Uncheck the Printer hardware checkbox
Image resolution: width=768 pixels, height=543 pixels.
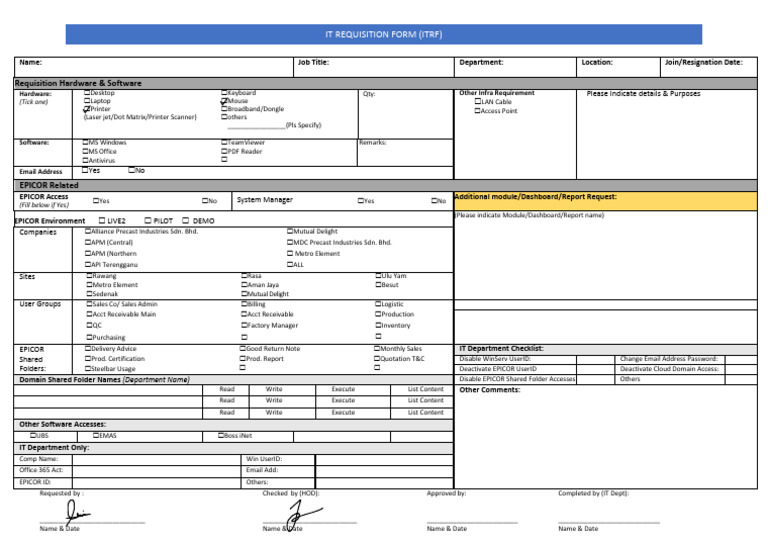pyautogui.click(x=87, y=109)
